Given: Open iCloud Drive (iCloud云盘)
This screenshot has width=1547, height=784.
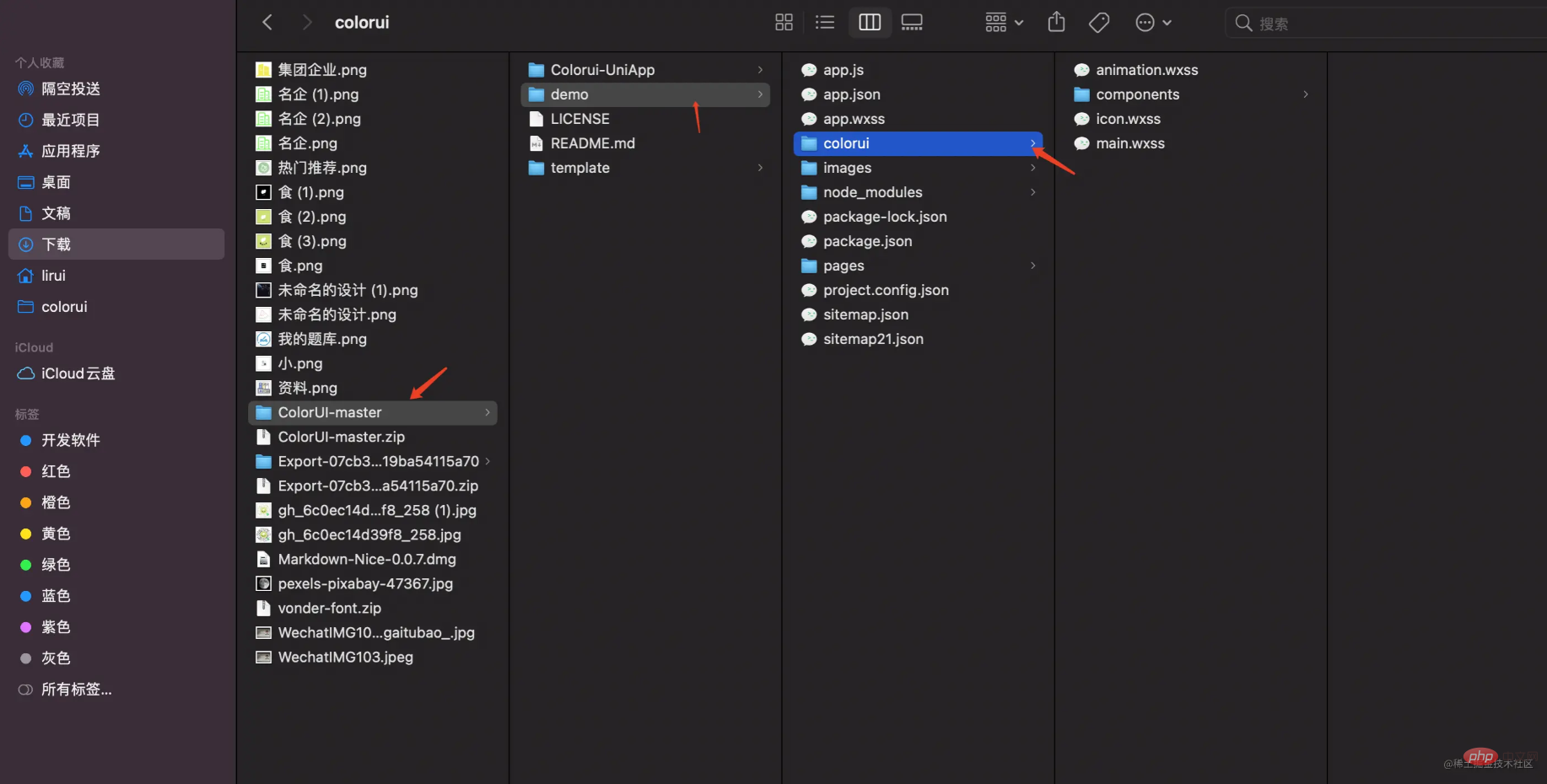Looking at the screenshot, I should [116, 373].
